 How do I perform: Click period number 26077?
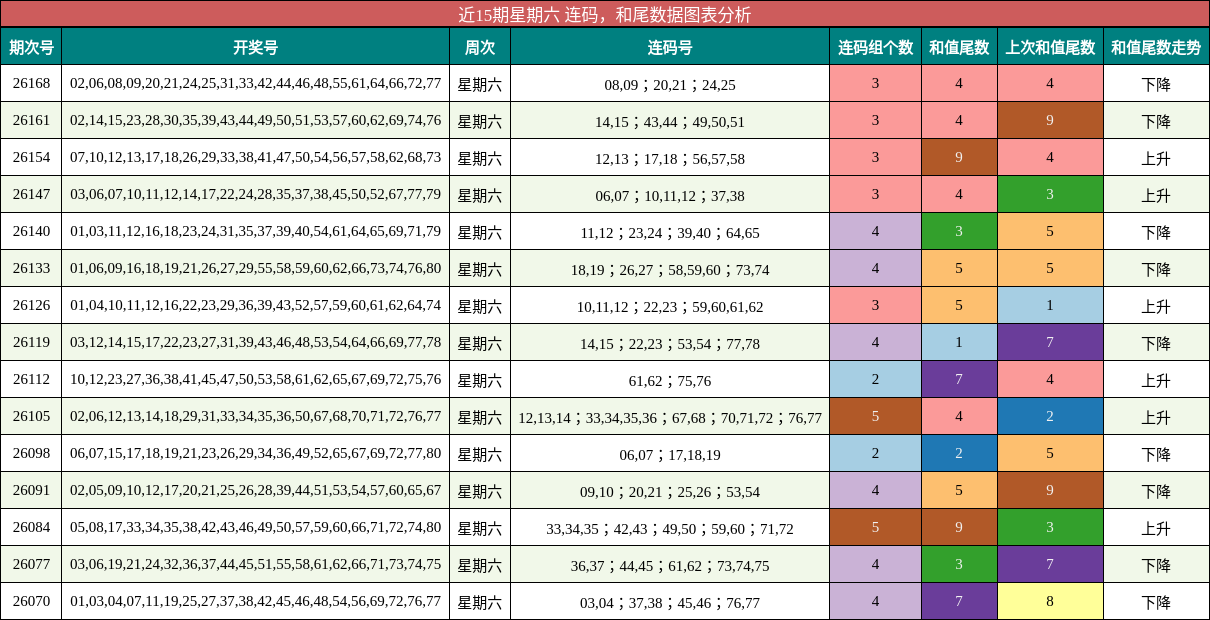pyautogui.click(x=31, y=564)
